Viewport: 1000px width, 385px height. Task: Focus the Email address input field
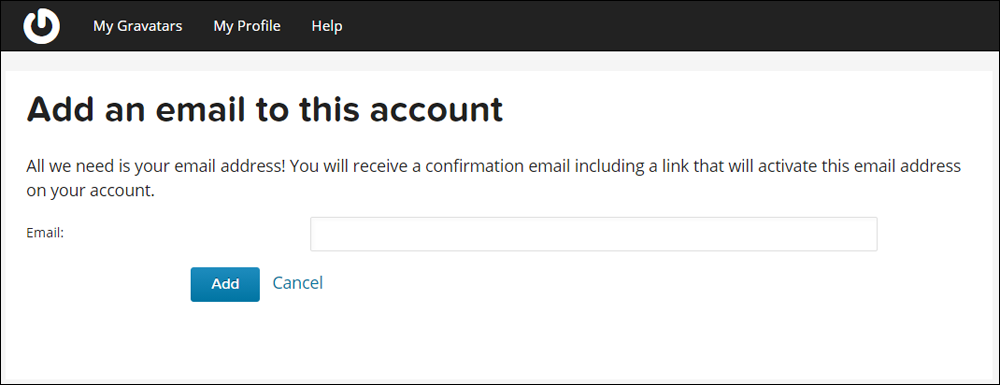click(593, 234)
